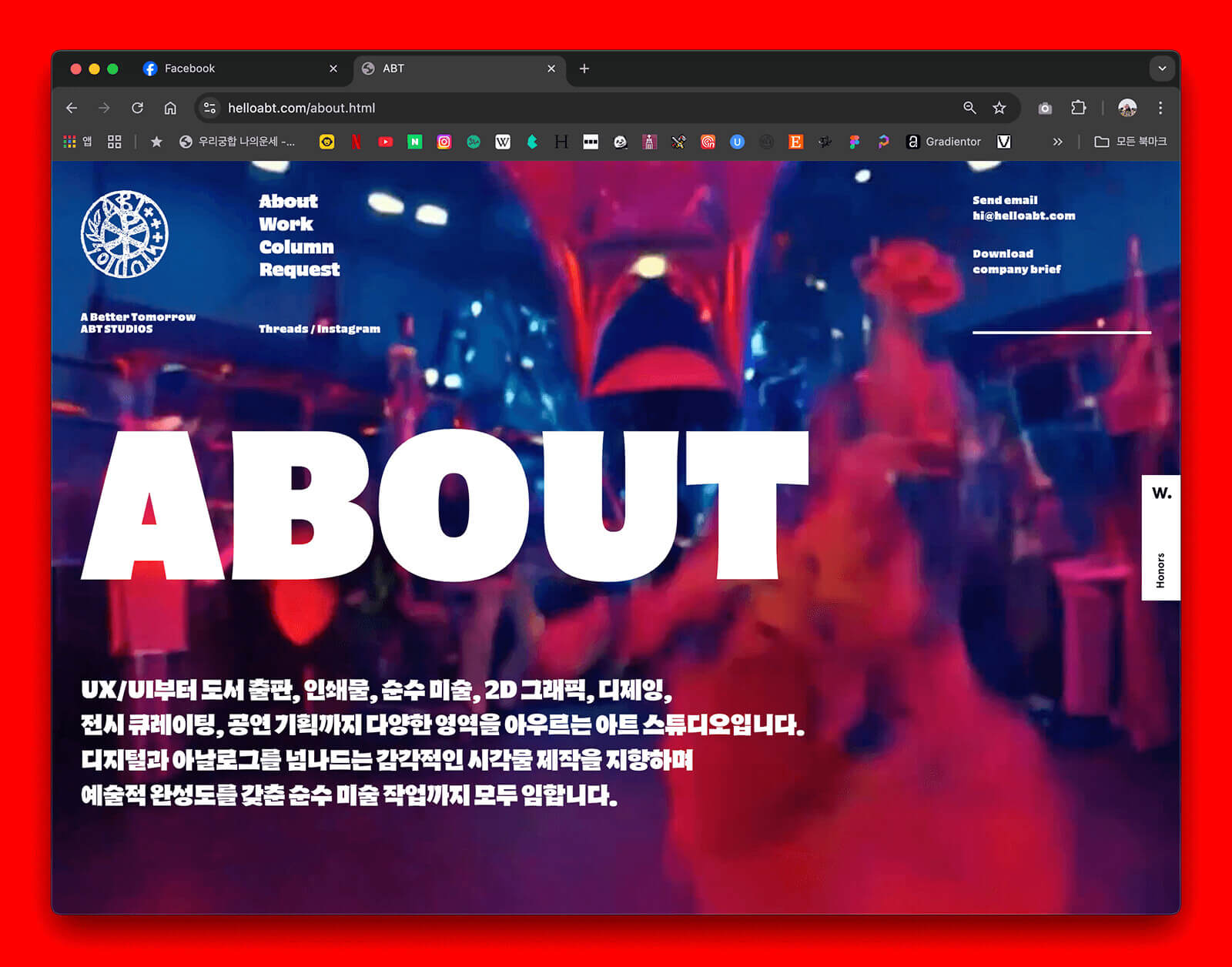1232x967 pixels.
Task: Open the Figma bookmark
Action: coord(854,142)
